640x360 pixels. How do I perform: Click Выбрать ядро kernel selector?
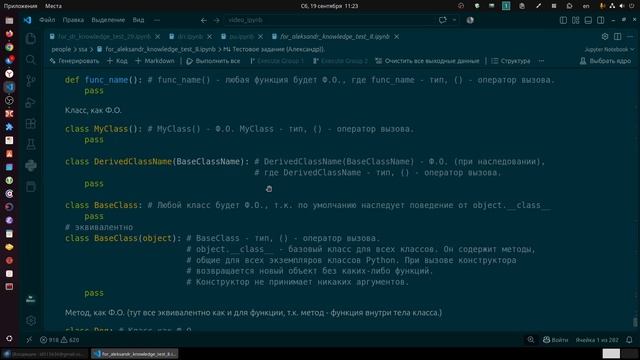click(x=605, y=61)
